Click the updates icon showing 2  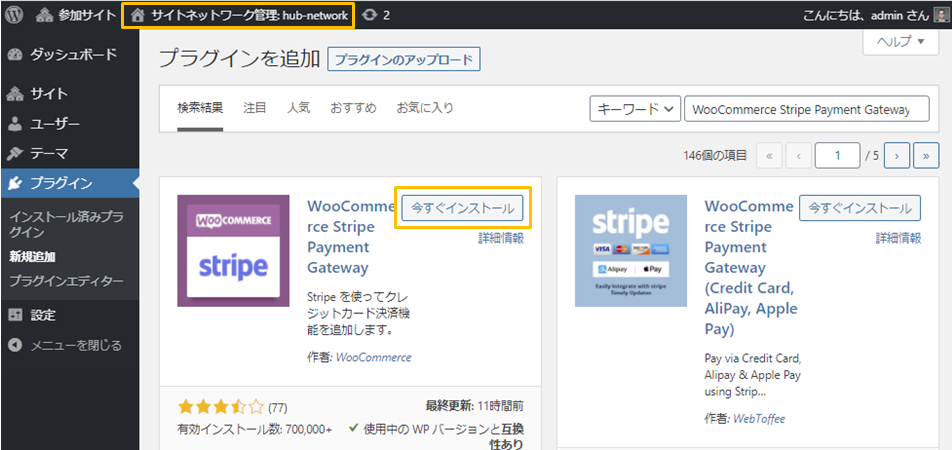(x=375, y=16)
